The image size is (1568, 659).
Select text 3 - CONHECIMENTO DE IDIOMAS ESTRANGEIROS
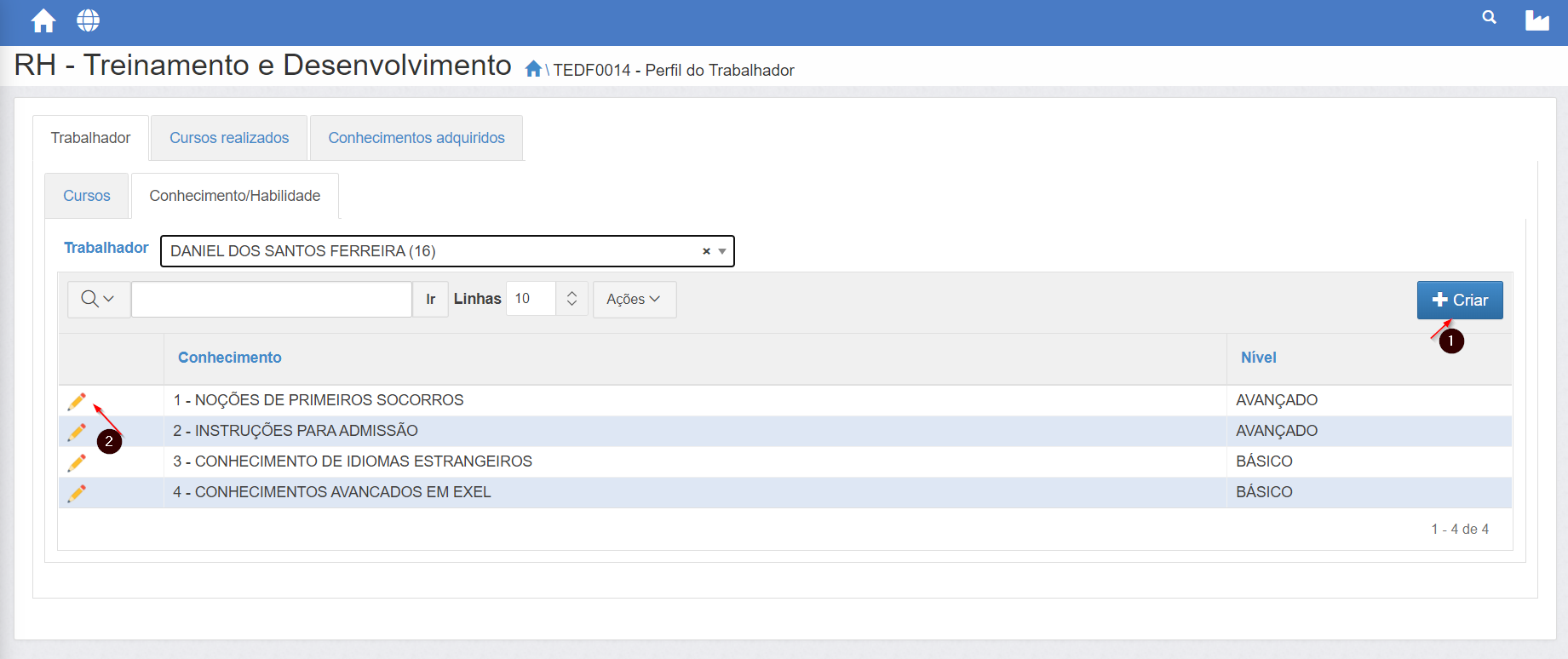[353, 461]
